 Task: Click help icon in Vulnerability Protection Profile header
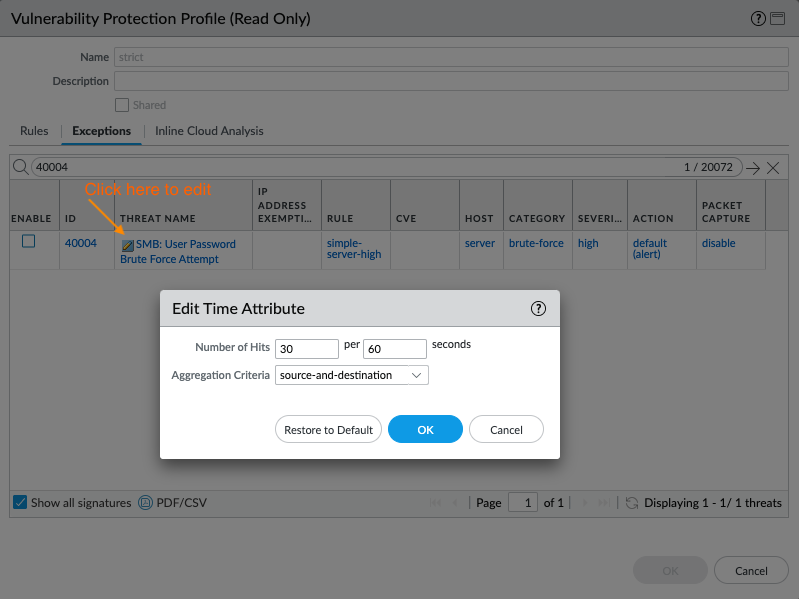tap(758, 19)
